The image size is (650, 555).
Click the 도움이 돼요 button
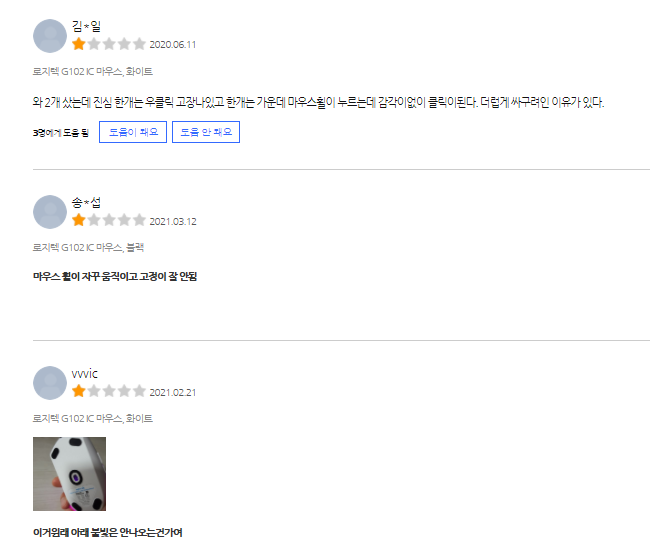point(133,132)
